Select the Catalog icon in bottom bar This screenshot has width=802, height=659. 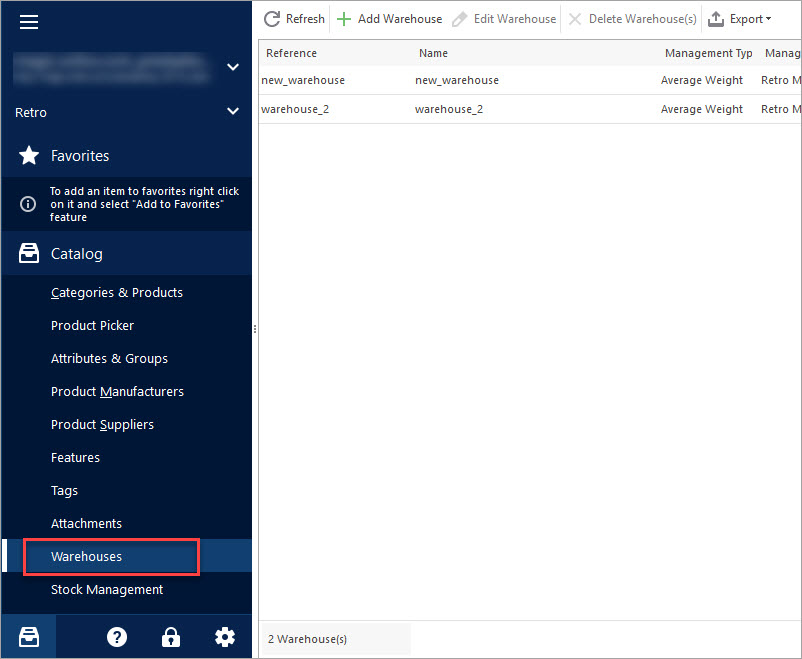coord(29,637)
